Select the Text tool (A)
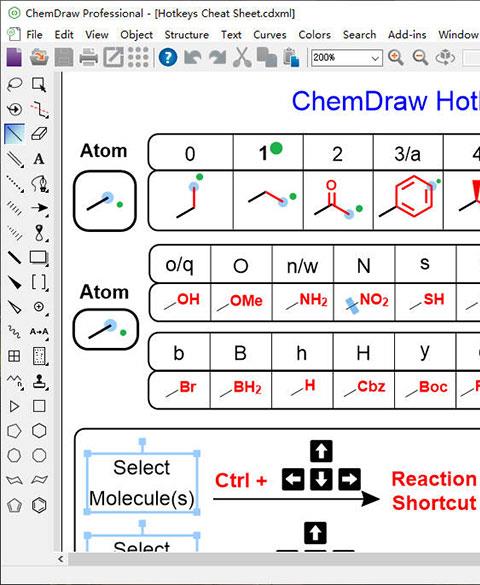 pos(39,159)
